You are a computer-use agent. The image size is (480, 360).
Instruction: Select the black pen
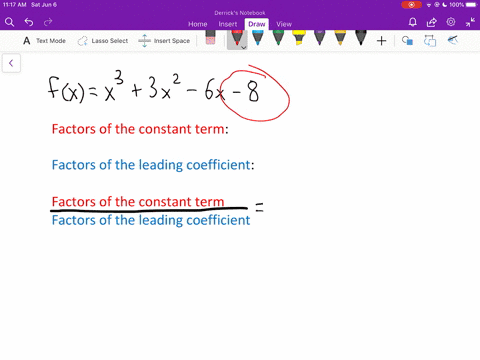coord(361,38)
